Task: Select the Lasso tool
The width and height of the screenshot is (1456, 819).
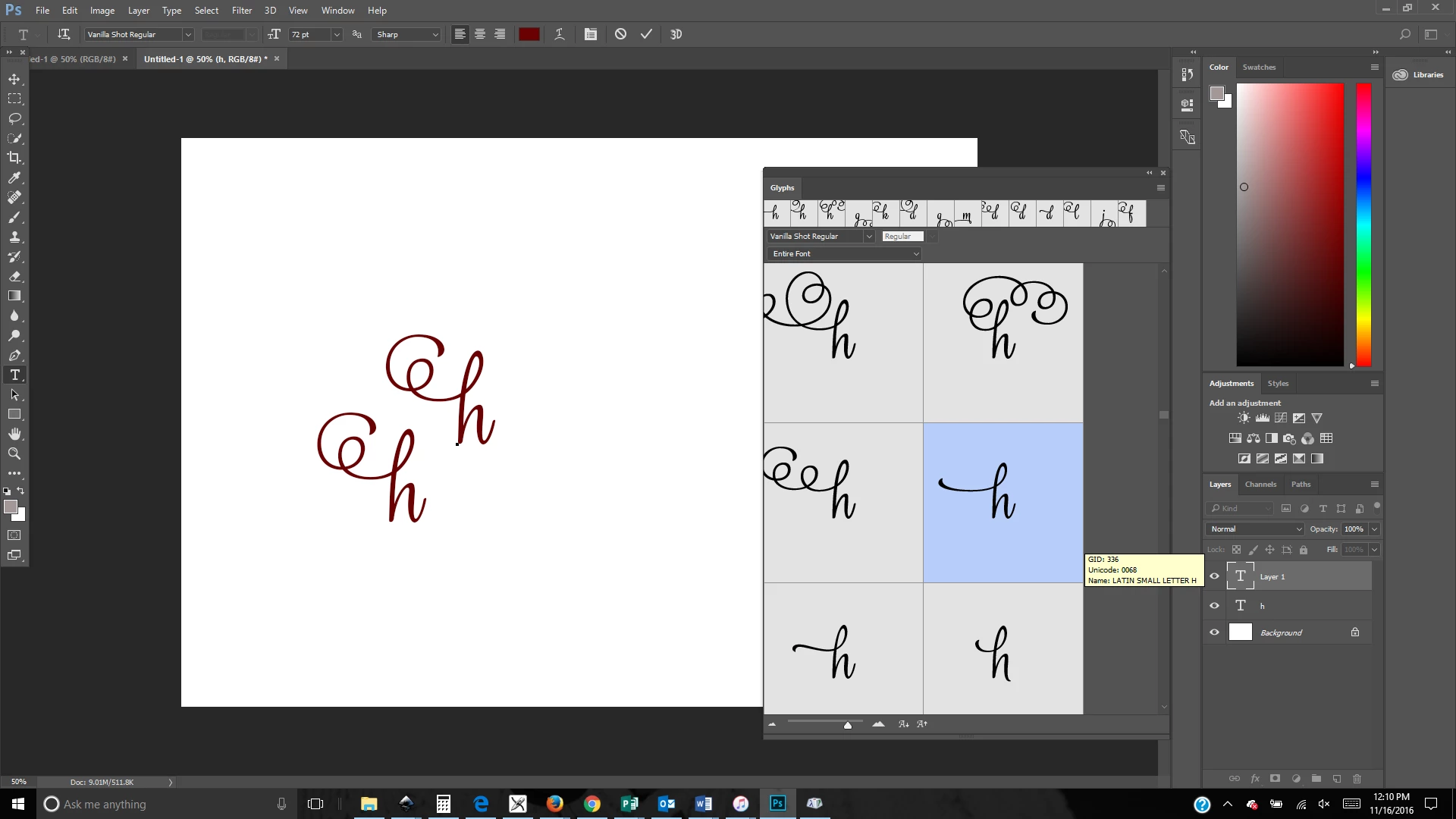Action: pyautogui.click(x=14, y=118)
